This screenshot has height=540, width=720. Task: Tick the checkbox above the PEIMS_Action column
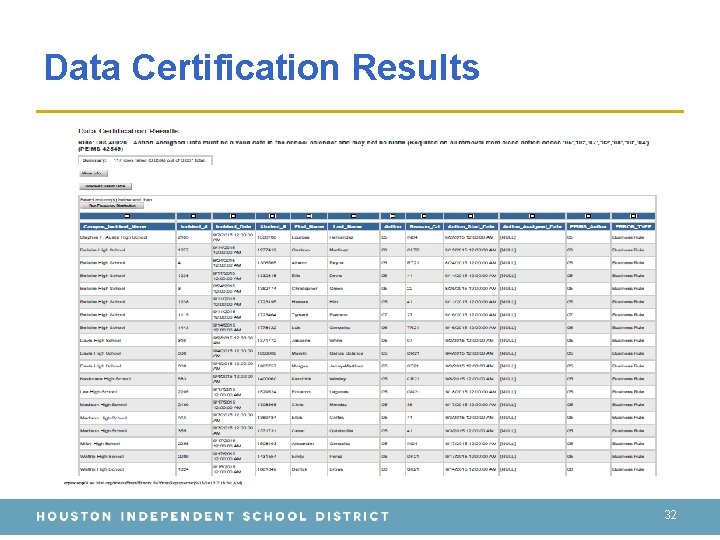click(x=588, y=216)
